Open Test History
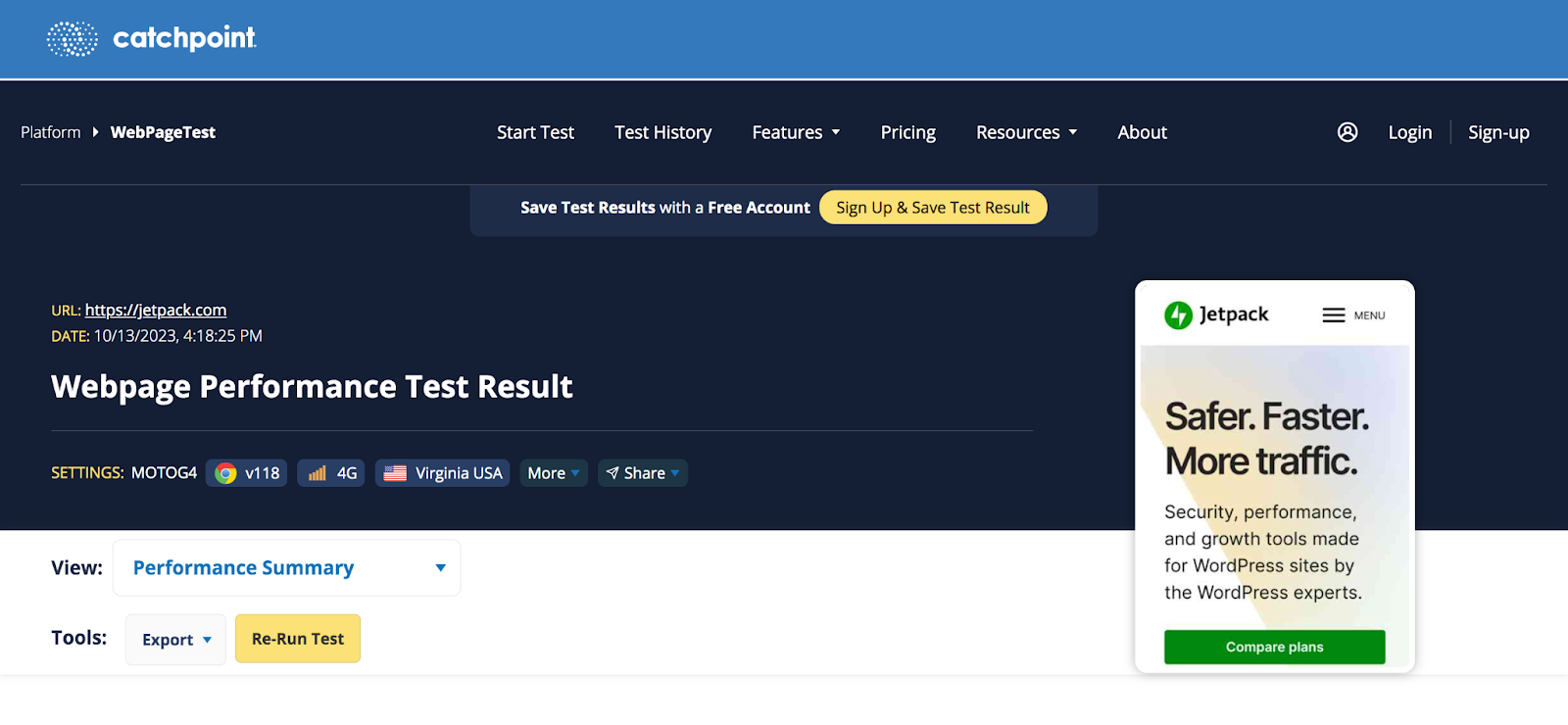 click(x=663, y=132)
